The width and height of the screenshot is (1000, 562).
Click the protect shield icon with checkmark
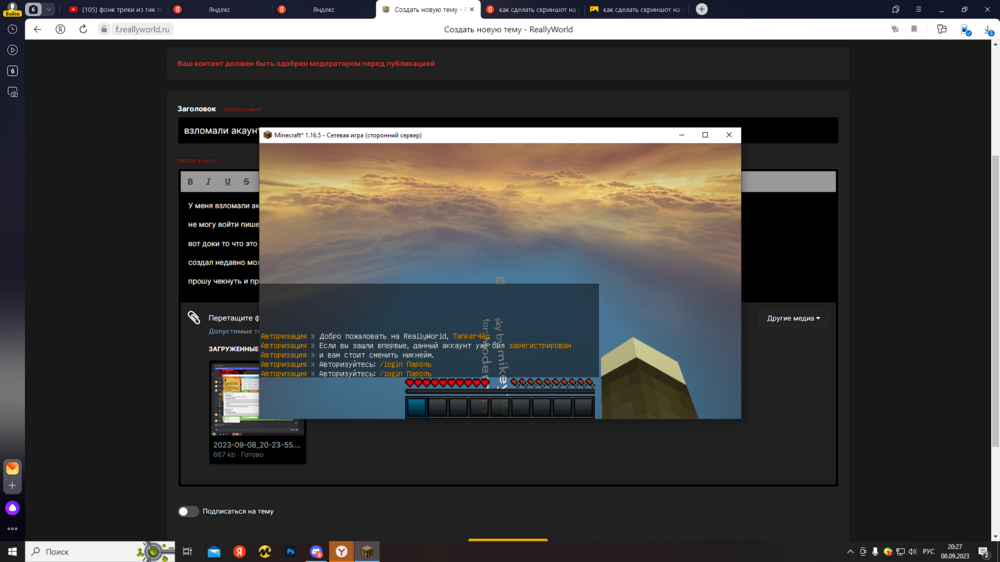click(966, 30)
